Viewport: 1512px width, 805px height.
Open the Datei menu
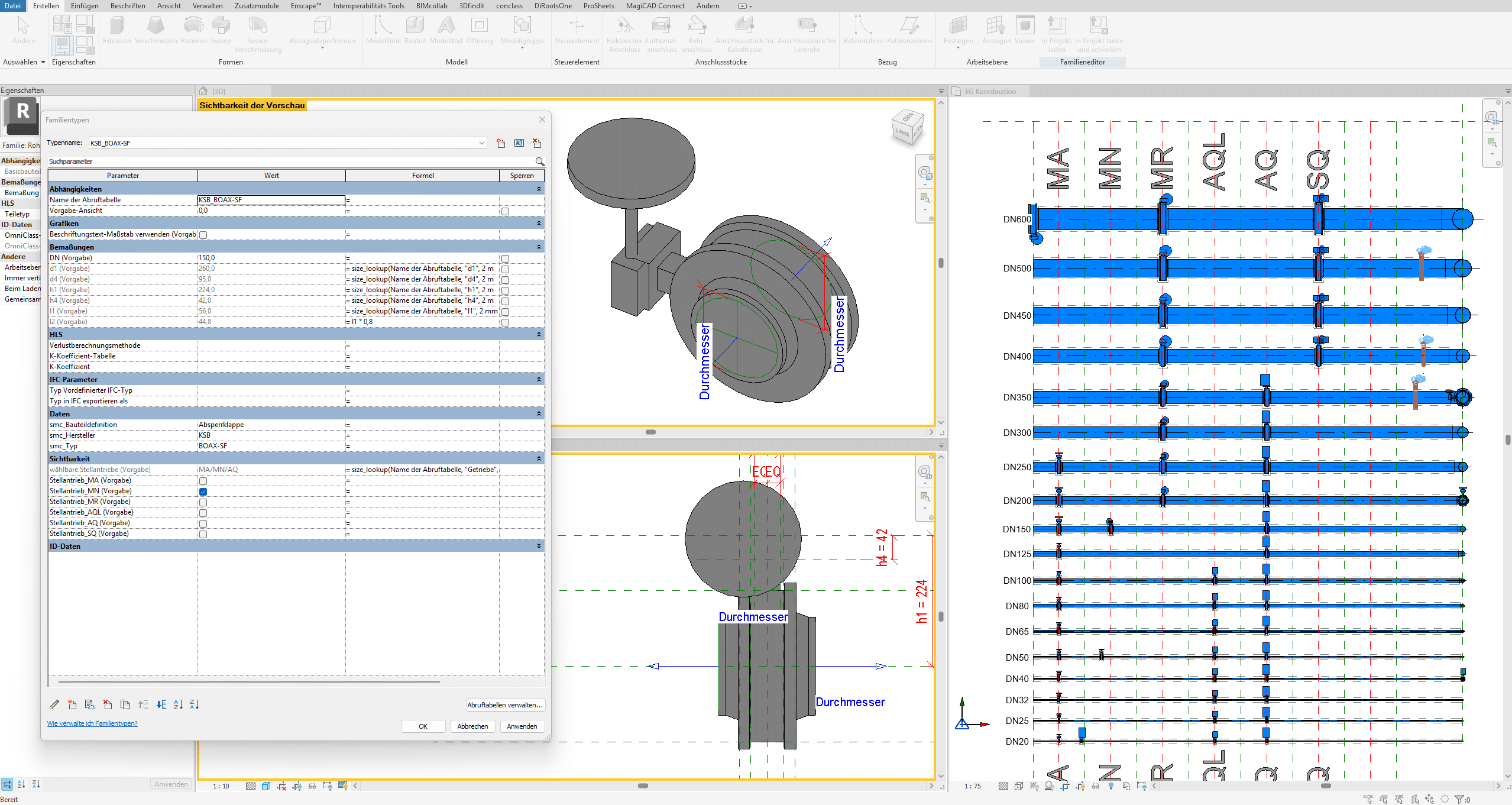pos(12,6)
